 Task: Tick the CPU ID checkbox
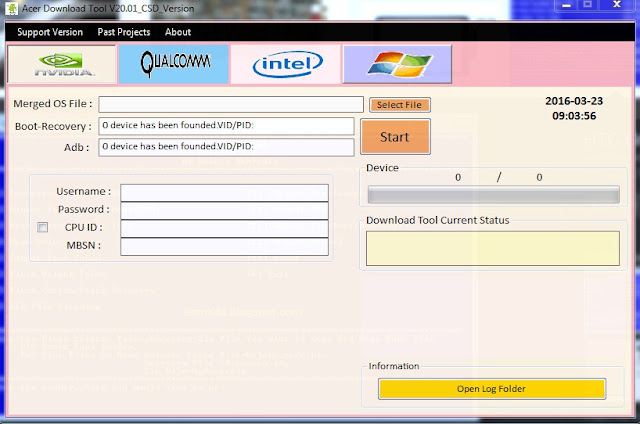pos(42,227)
